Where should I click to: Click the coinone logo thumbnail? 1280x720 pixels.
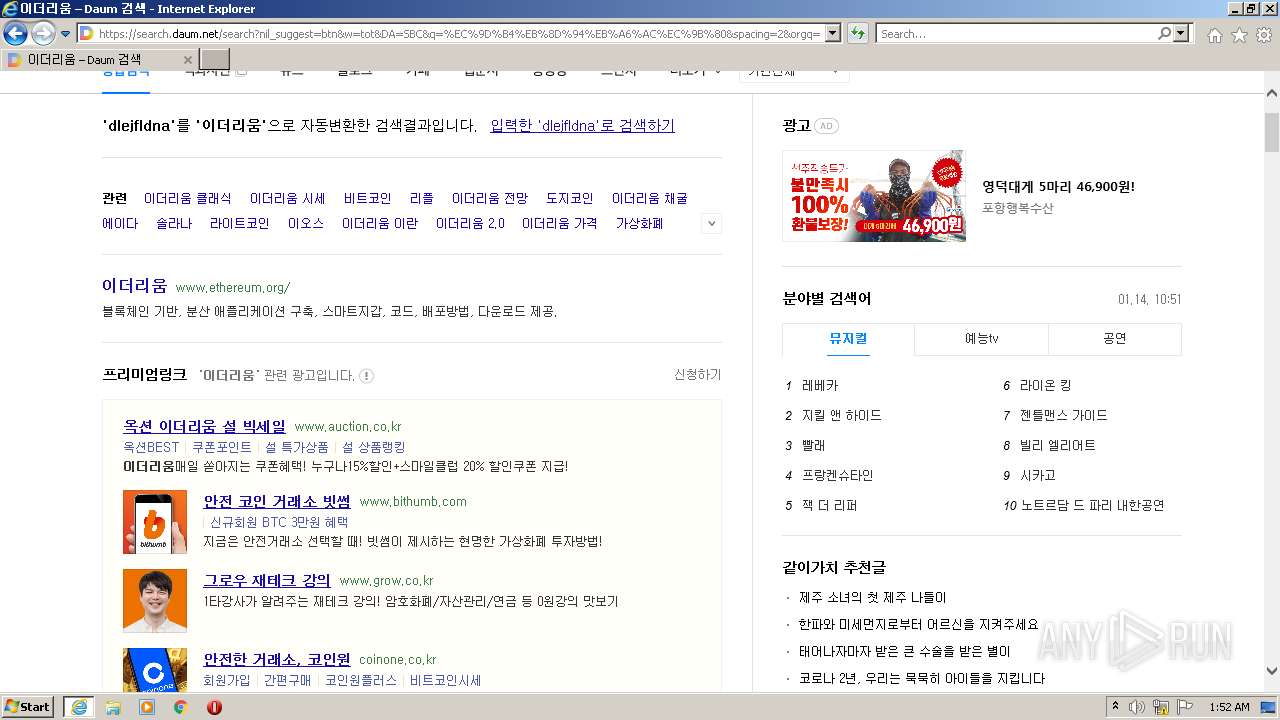(155, 670)
